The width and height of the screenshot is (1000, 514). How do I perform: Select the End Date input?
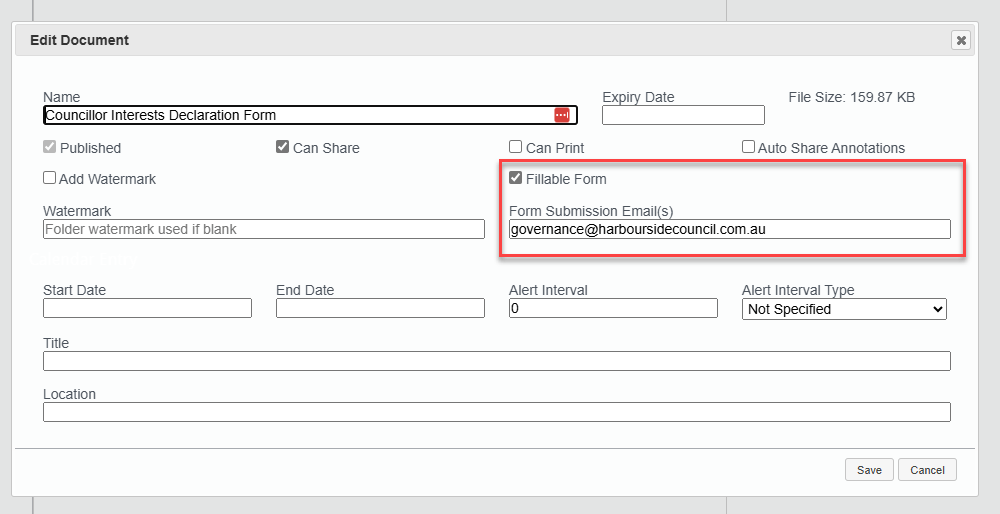(x=380, y=308)
